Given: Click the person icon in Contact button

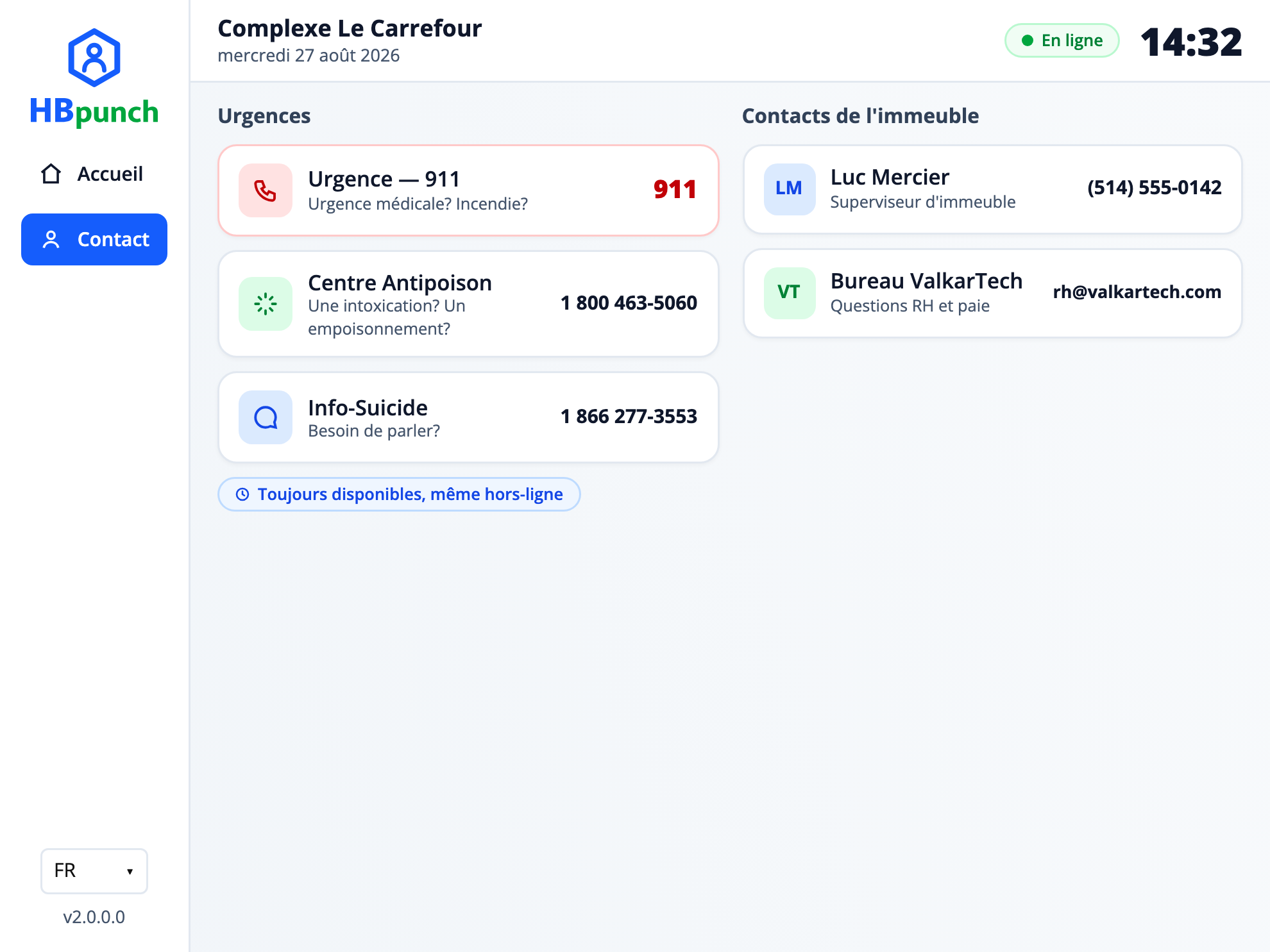Looking at the screenshot, I should 51,239.
